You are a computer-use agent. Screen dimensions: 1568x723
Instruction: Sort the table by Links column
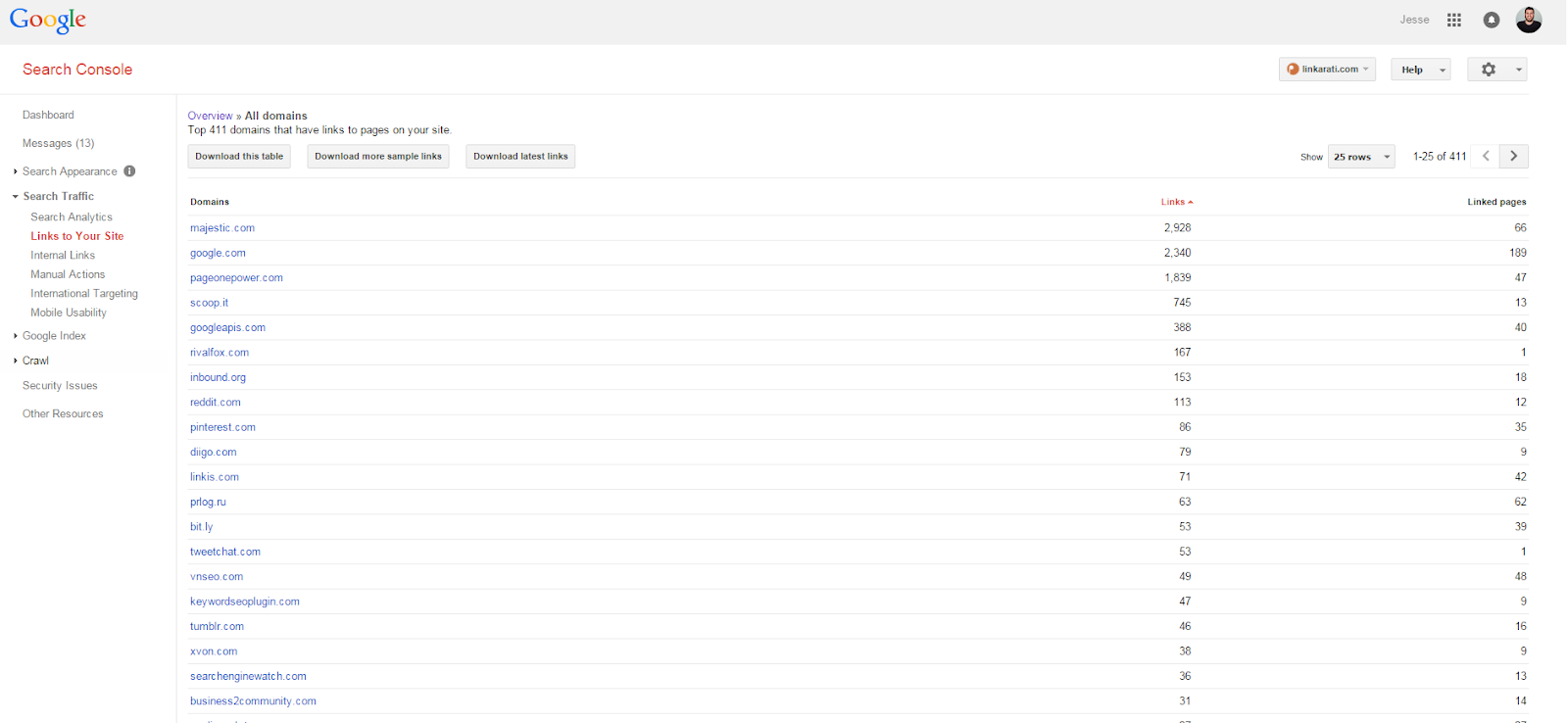click(1177, 202)
